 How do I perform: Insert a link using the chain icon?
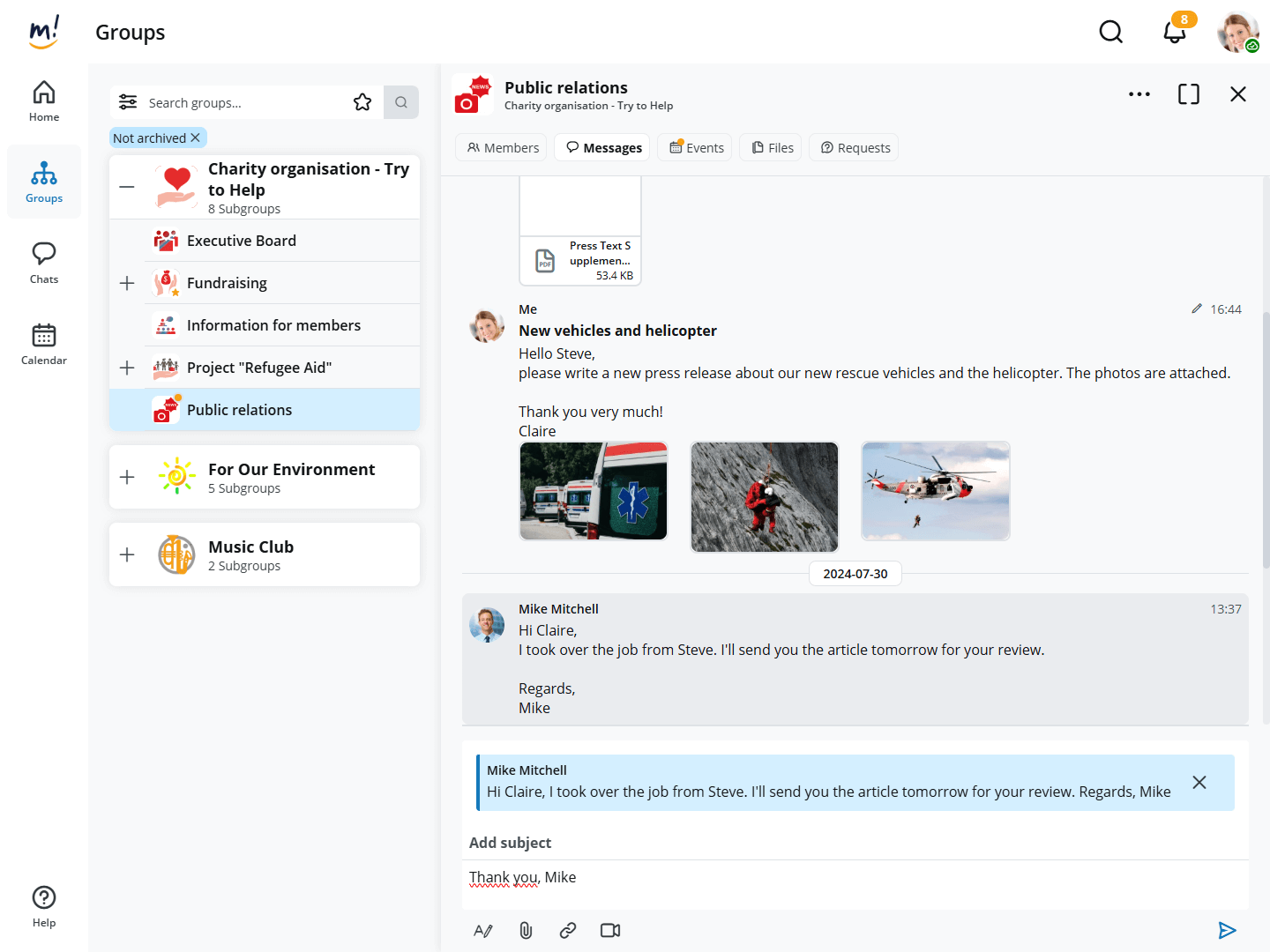(x=568, y=930)
